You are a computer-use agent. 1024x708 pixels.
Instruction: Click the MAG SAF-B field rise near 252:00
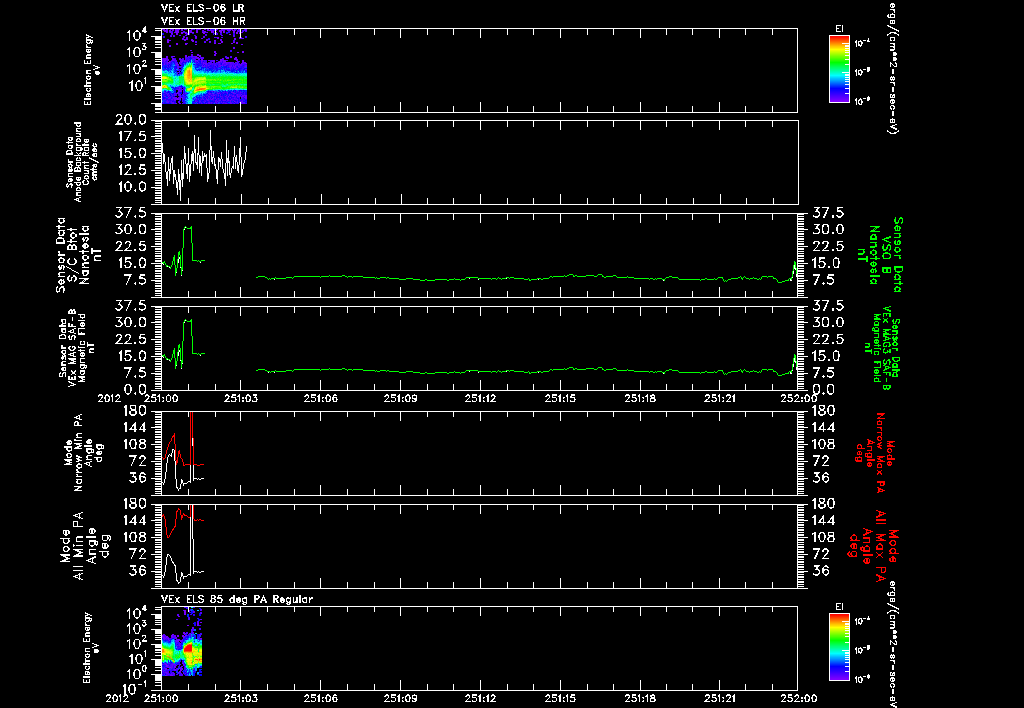tap(793, 364)
